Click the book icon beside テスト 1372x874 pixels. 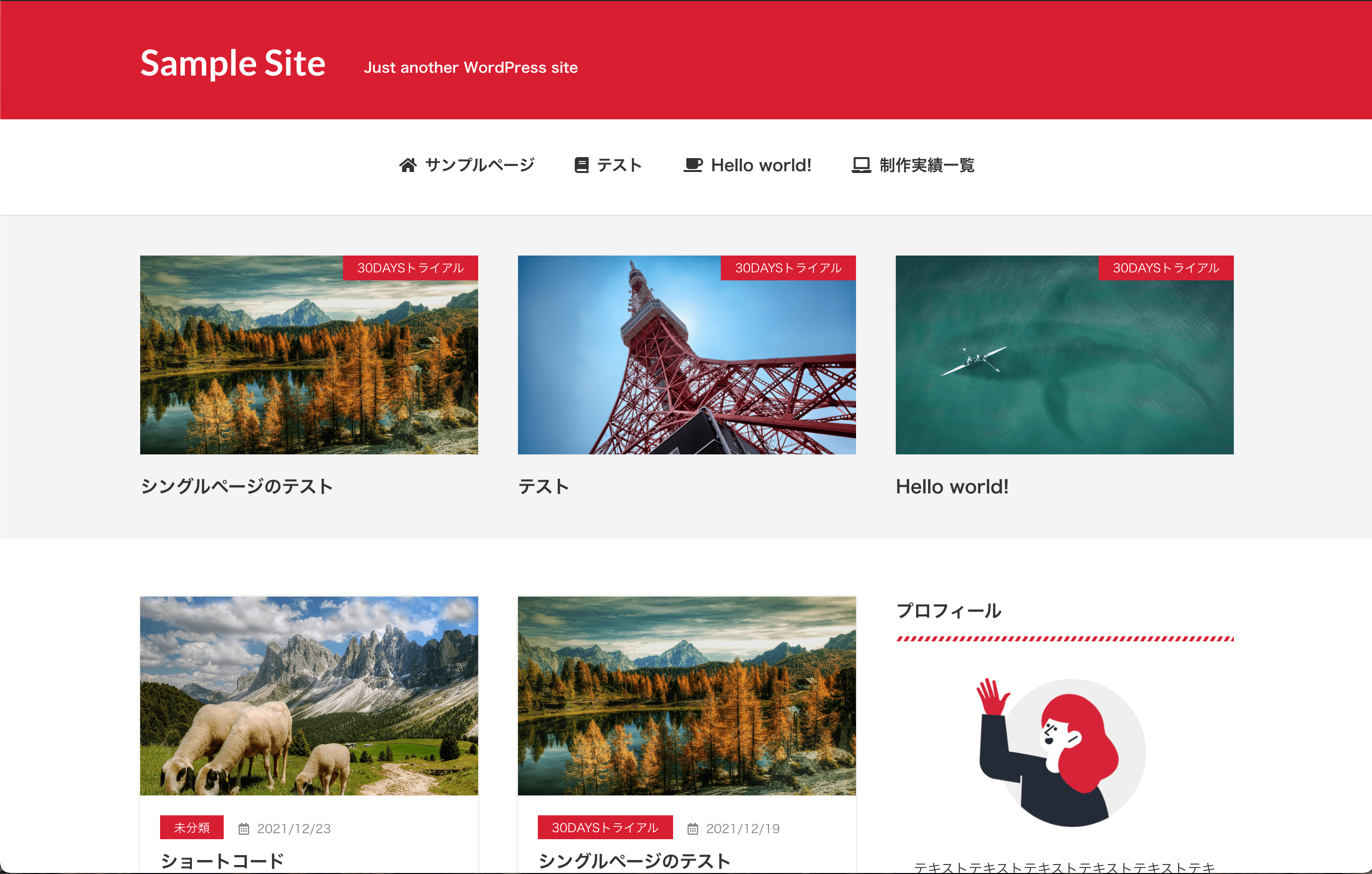point(581,165)
